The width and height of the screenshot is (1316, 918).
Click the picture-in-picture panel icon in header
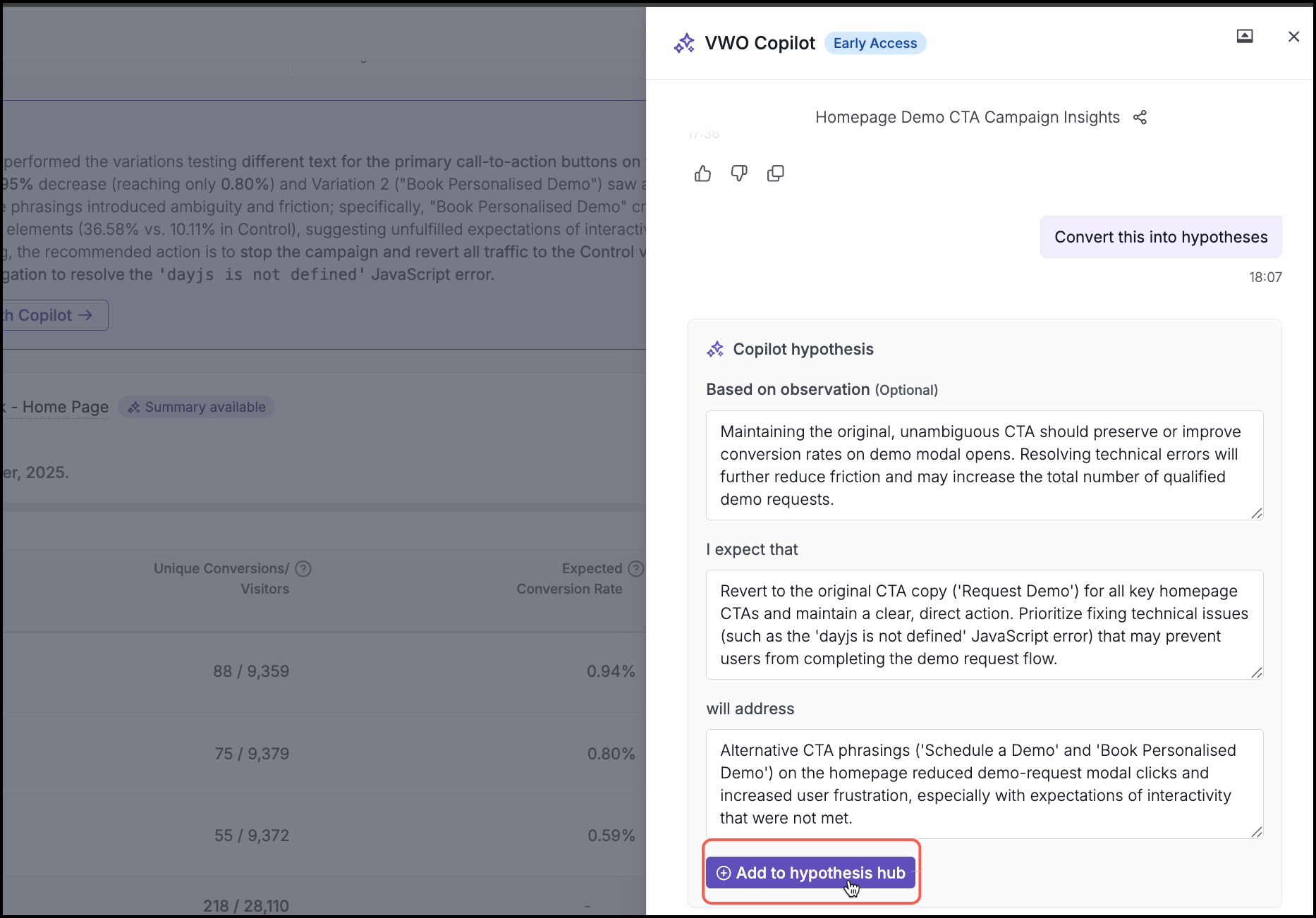[x=1245, y=37]
